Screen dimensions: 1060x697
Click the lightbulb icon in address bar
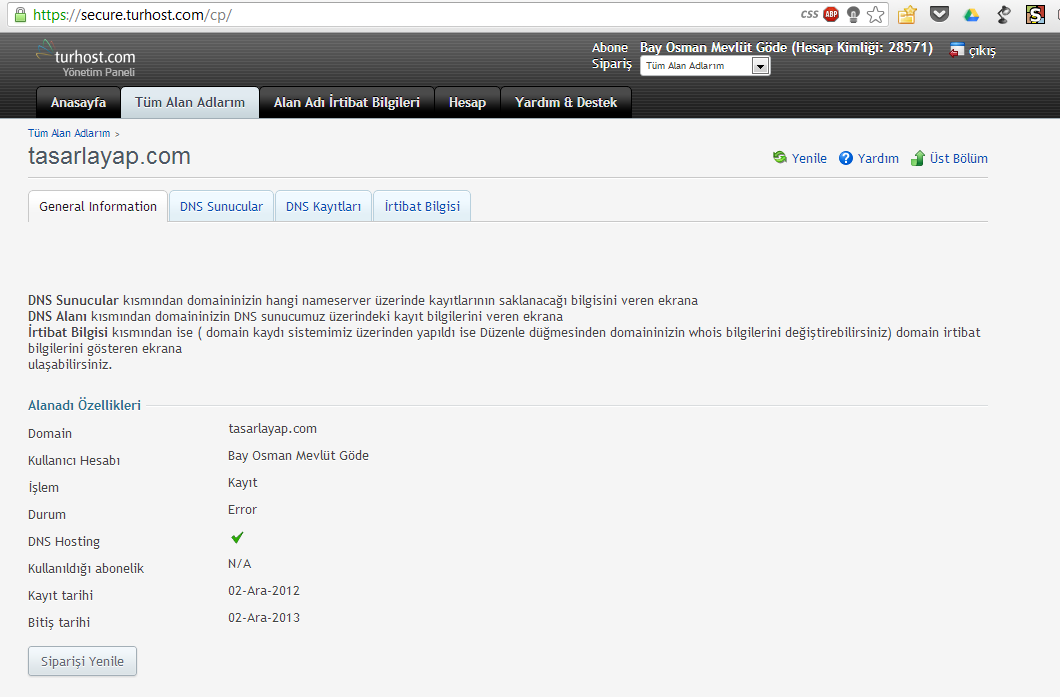(x=853, y=14)
